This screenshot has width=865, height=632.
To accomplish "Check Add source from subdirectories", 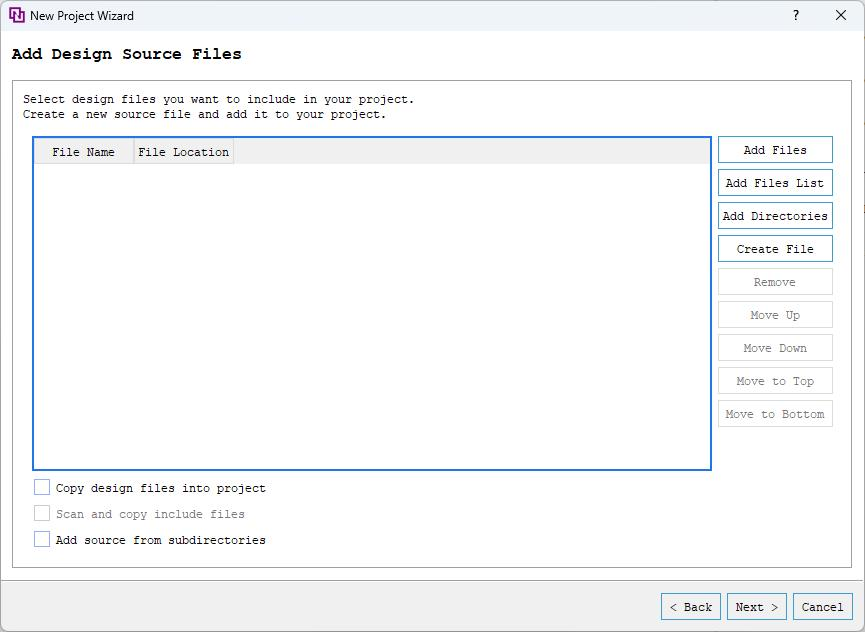I will point(42,540).
